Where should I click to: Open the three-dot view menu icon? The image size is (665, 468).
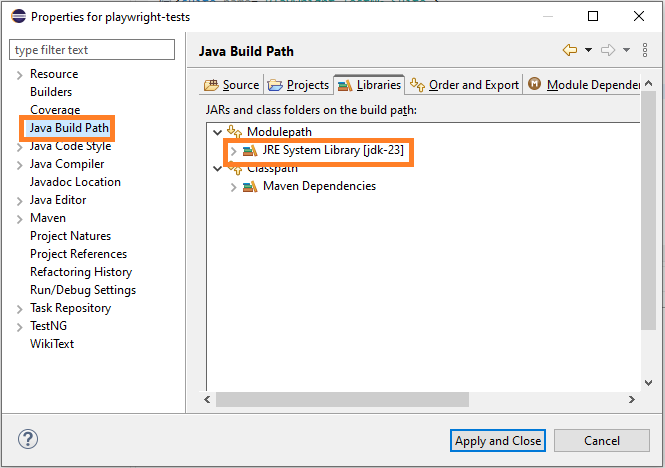645,50
